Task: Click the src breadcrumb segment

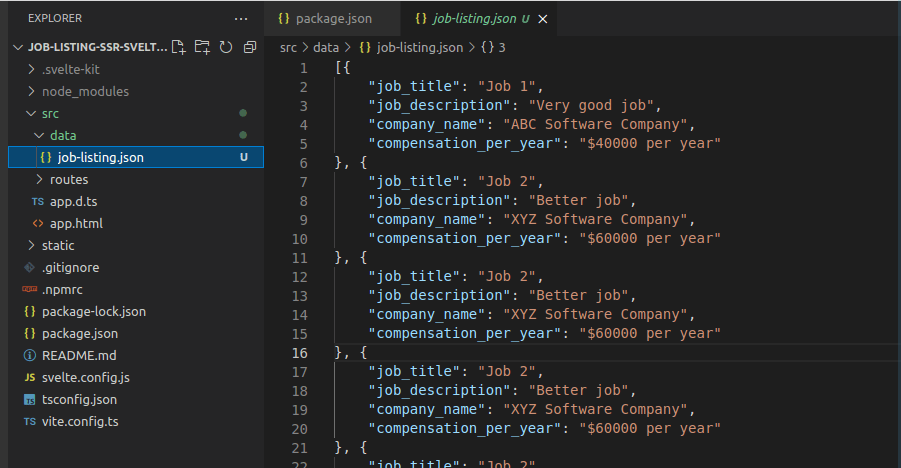Action: click(288, 48)
